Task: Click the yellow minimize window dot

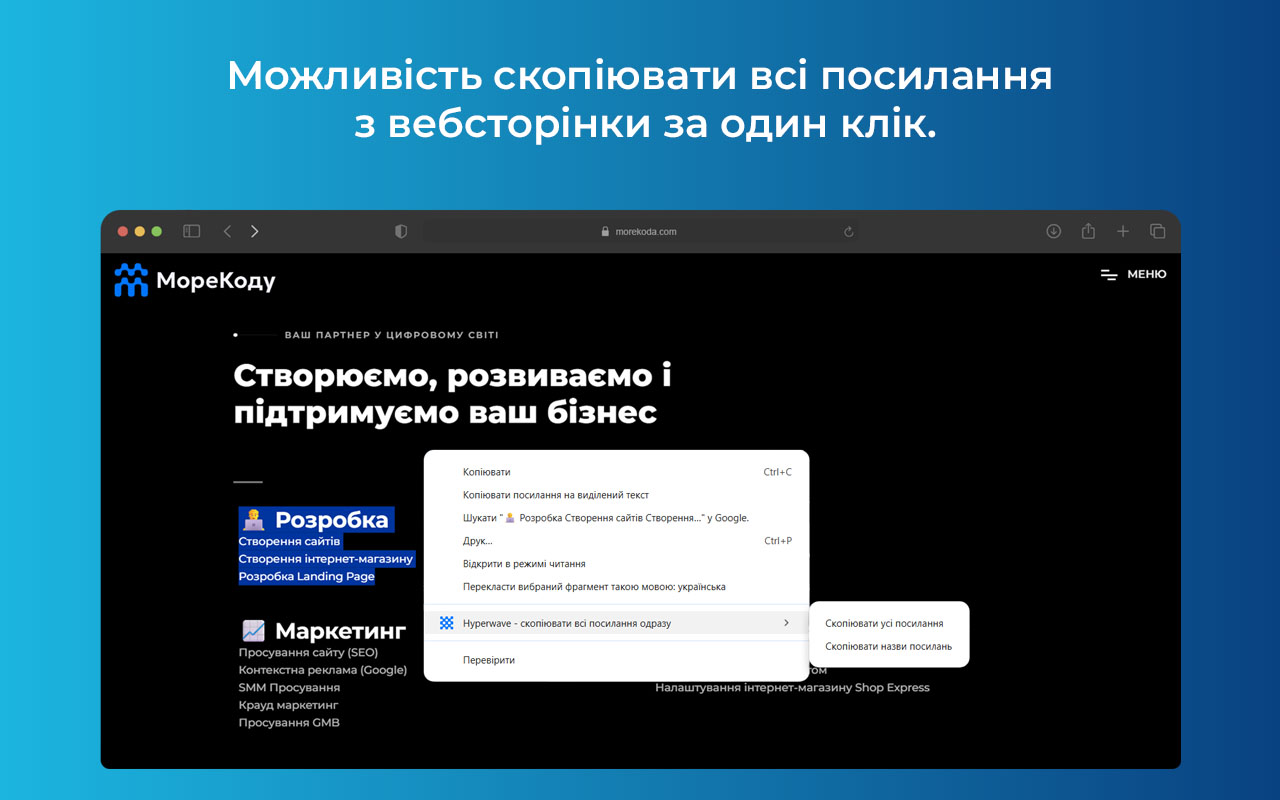Action: [x=140, y=231]
